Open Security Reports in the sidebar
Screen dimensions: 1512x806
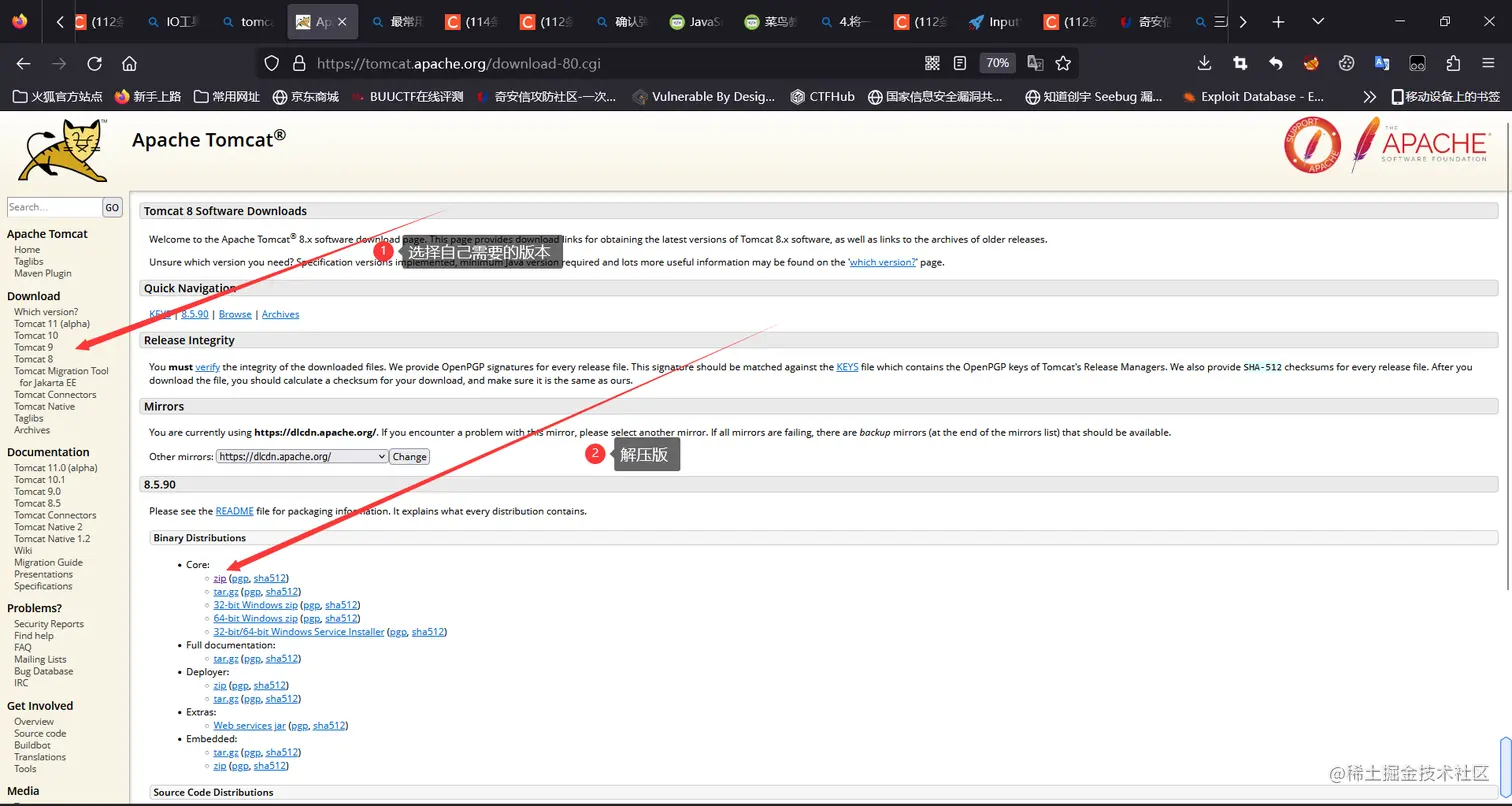pos(49,624)
